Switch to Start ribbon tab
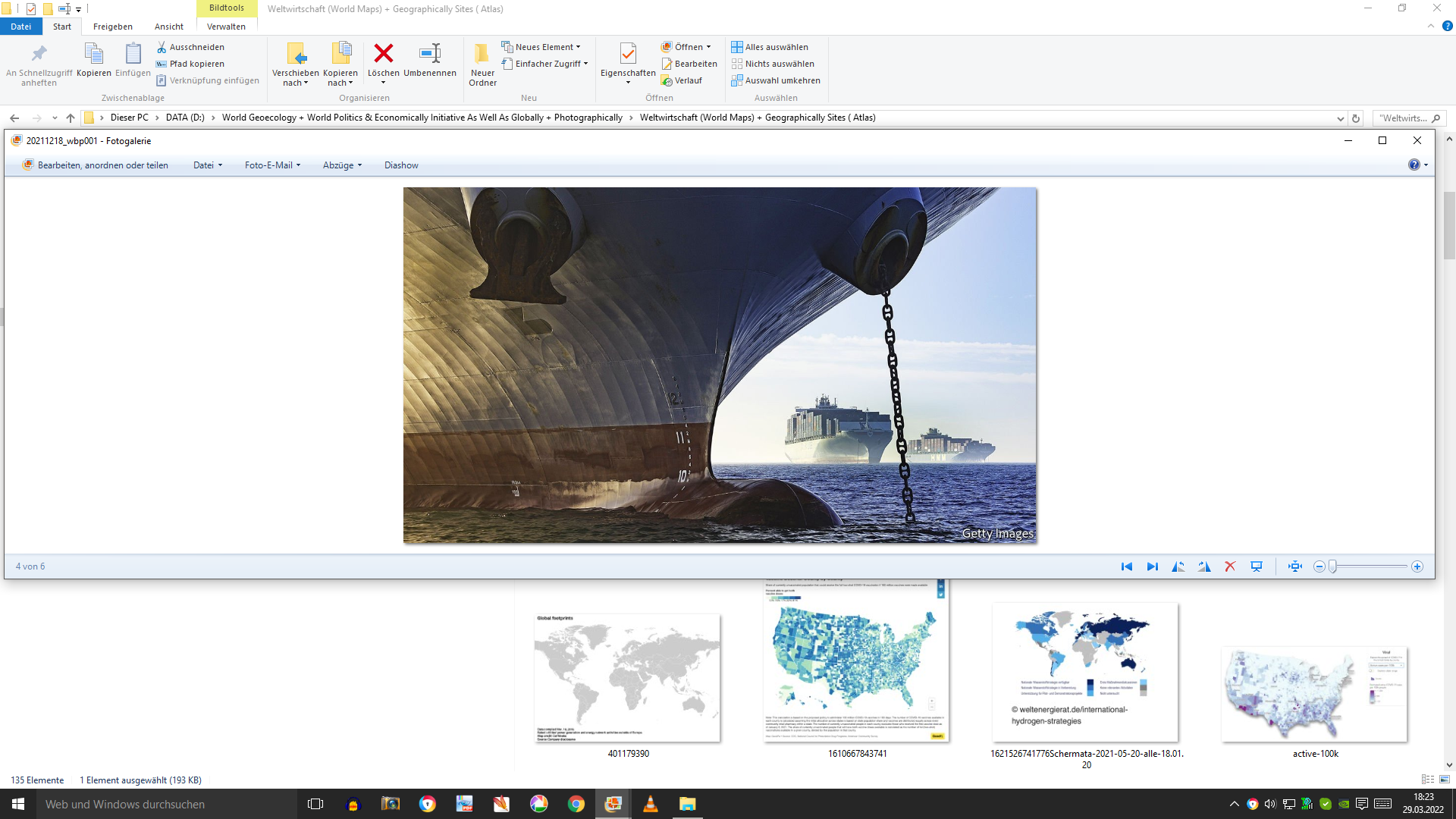The height and width of the screenshot is (819, 1456). [62, 27]
